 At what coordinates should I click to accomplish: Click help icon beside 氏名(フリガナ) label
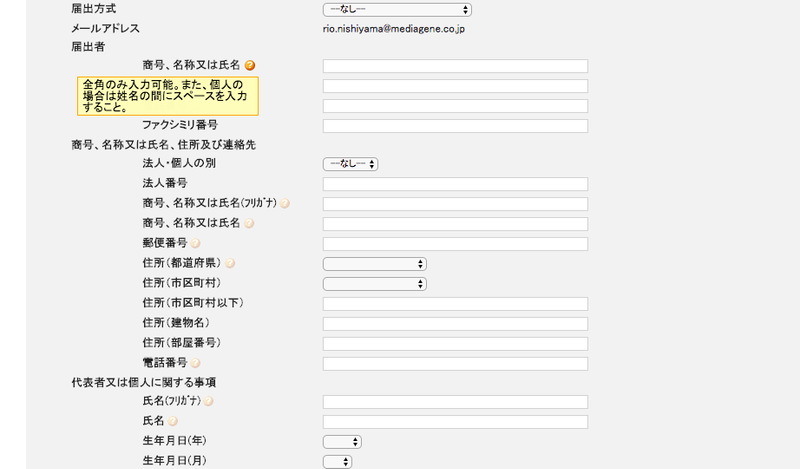[209, 401]
